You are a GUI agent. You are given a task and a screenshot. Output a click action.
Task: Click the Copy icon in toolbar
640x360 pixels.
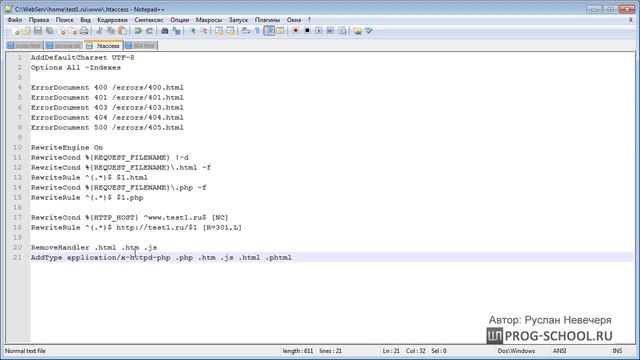click(x=111, y=31)
